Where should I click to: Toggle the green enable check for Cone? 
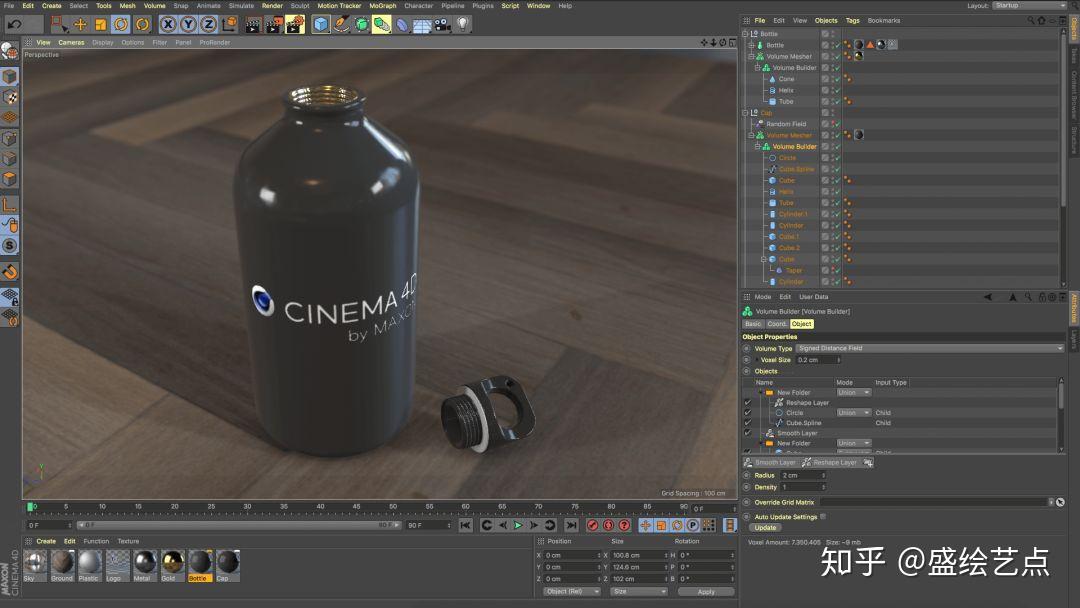[837, 79]
